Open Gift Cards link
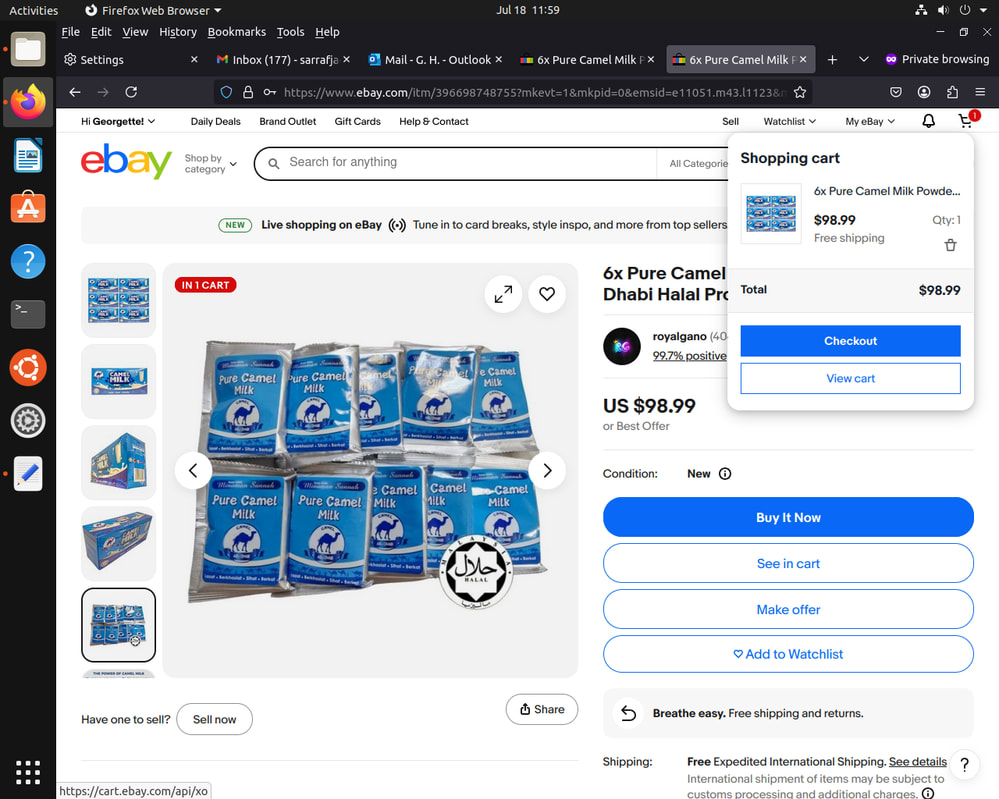Viewport: 999px width, 799px height. click(357, 122)
